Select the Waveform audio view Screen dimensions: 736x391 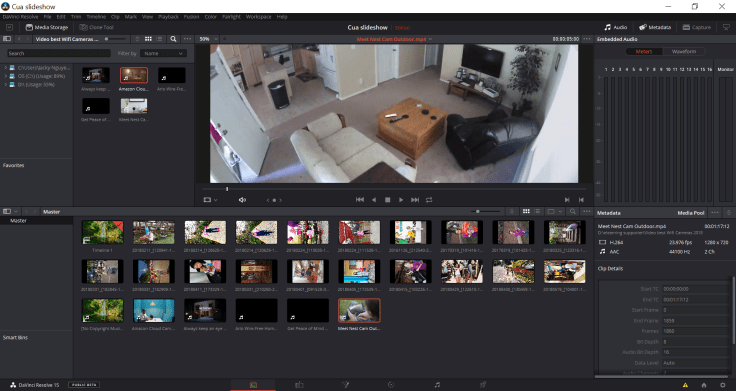pos(683,52)
